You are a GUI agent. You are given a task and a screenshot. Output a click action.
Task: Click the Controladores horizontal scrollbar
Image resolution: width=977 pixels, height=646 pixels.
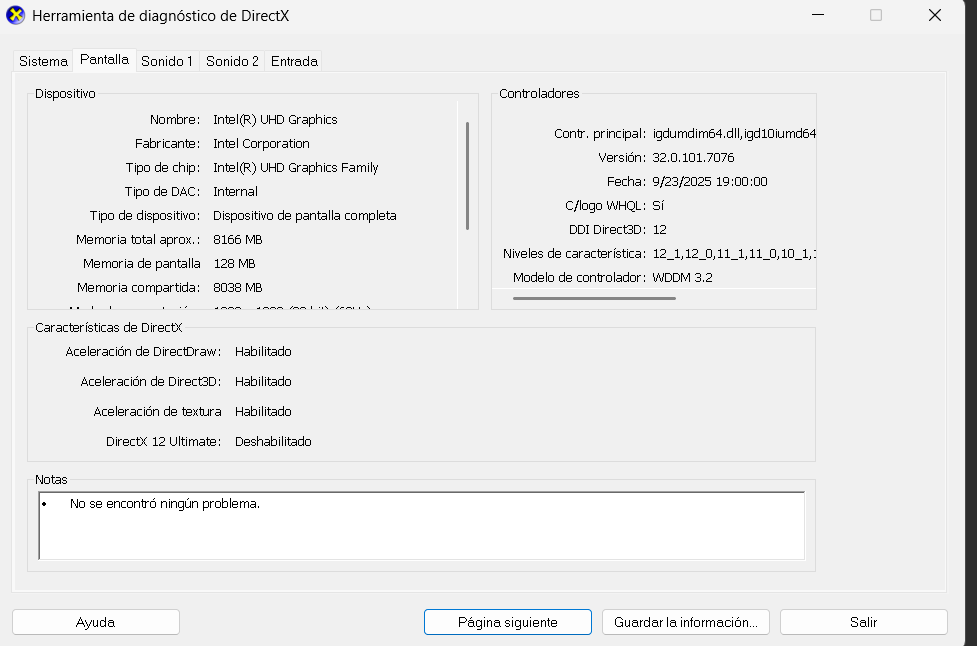(x=594, y=298)
